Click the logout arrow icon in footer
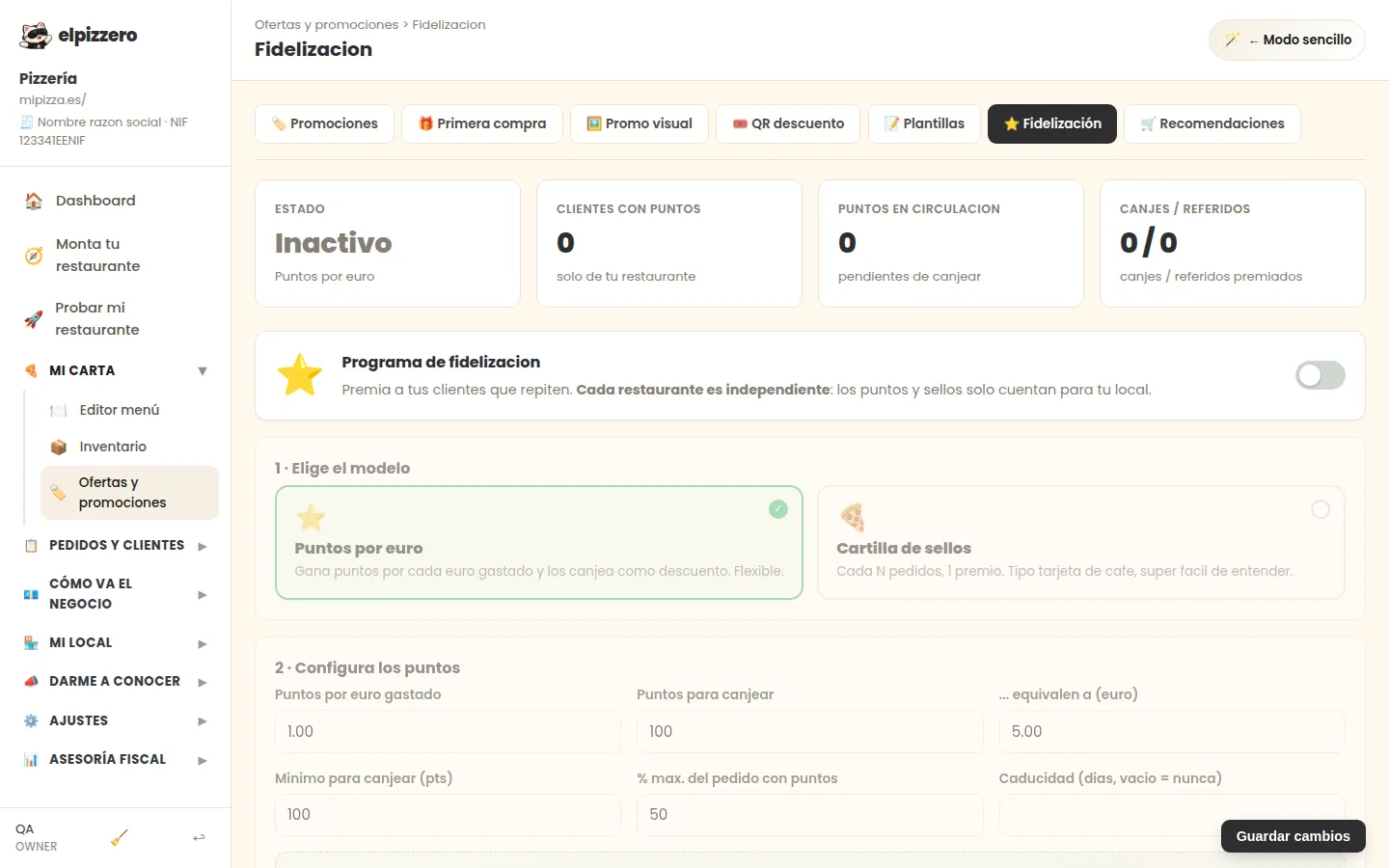Viewport: 1389px width, 868px height. click(199, 838)
